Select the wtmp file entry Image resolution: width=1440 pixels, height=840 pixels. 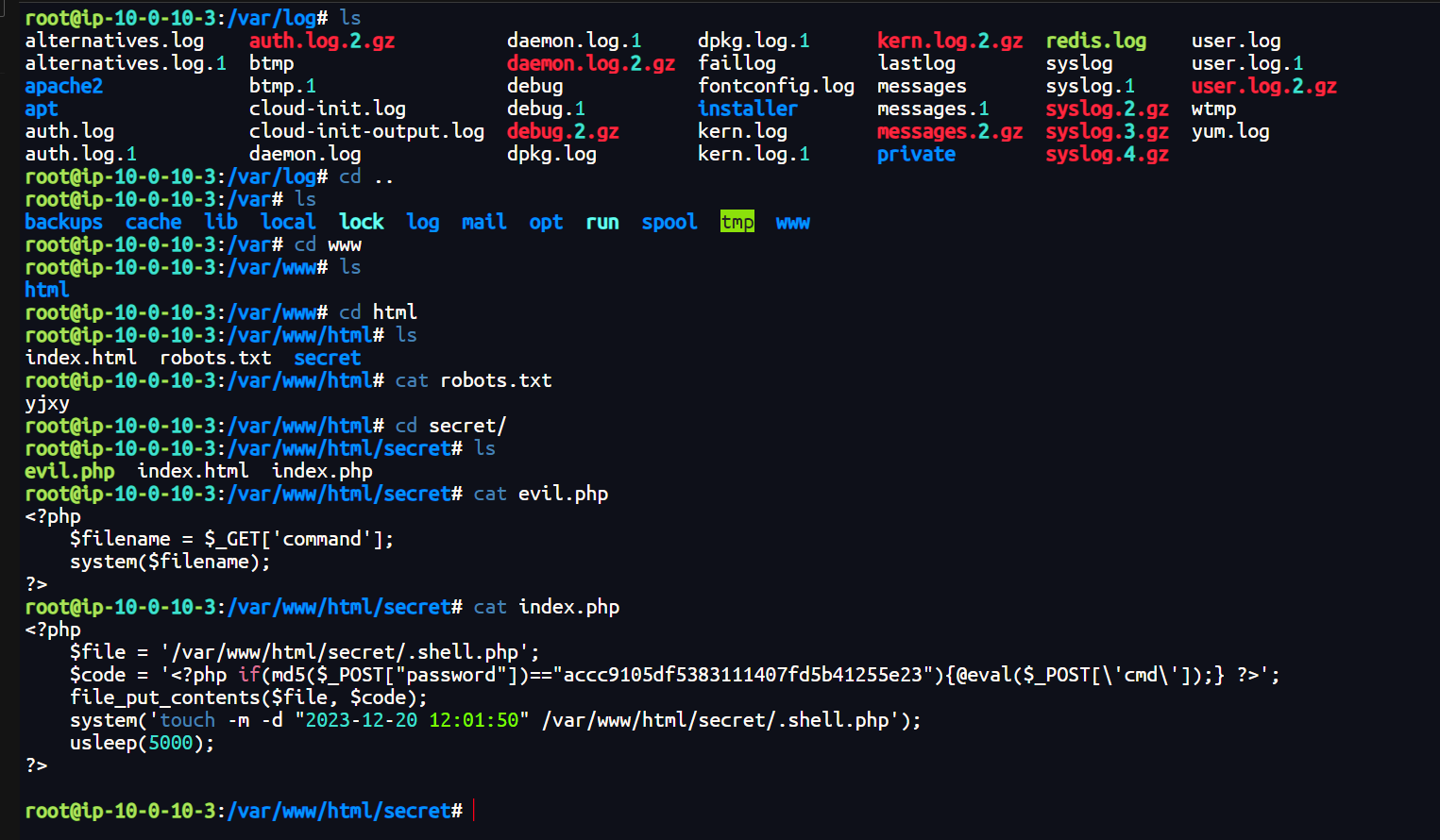[1214, 109]
